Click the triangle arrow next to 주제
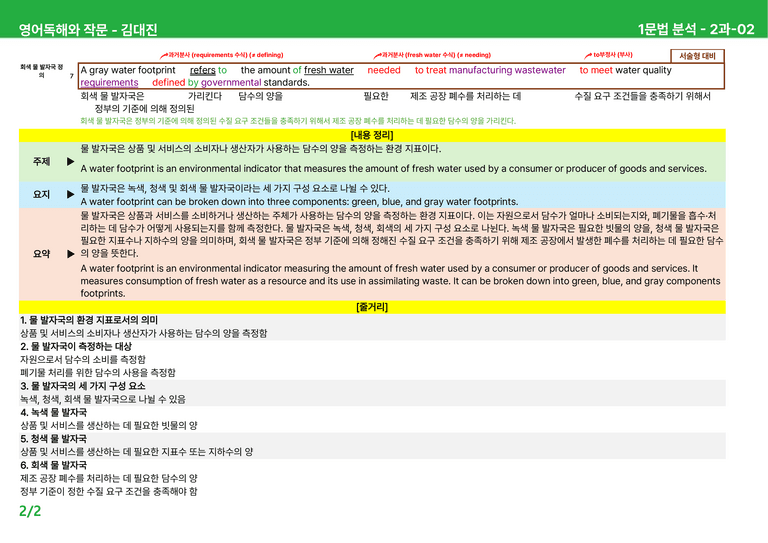This screenshot has width=768, height=543. [x=71, y=162]
